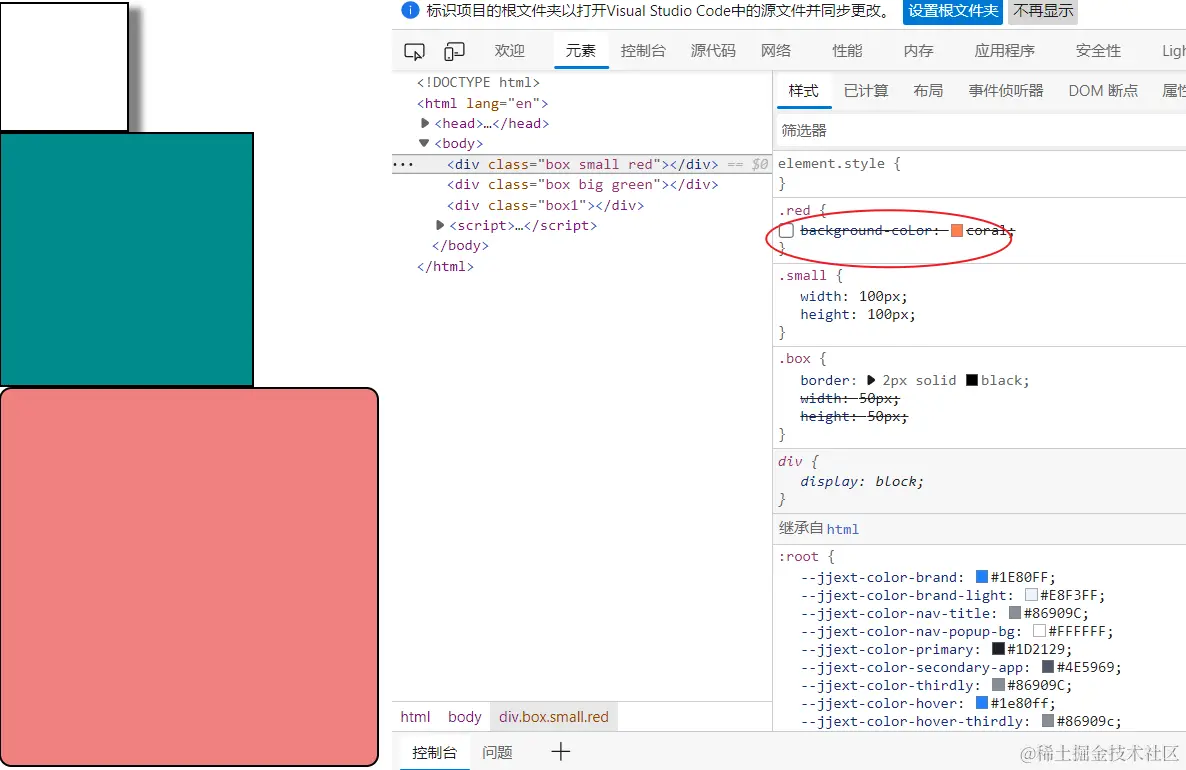Viewport: 1186px width, 770px height.
Task: Click the display block declaration
Action: (862, 482)
